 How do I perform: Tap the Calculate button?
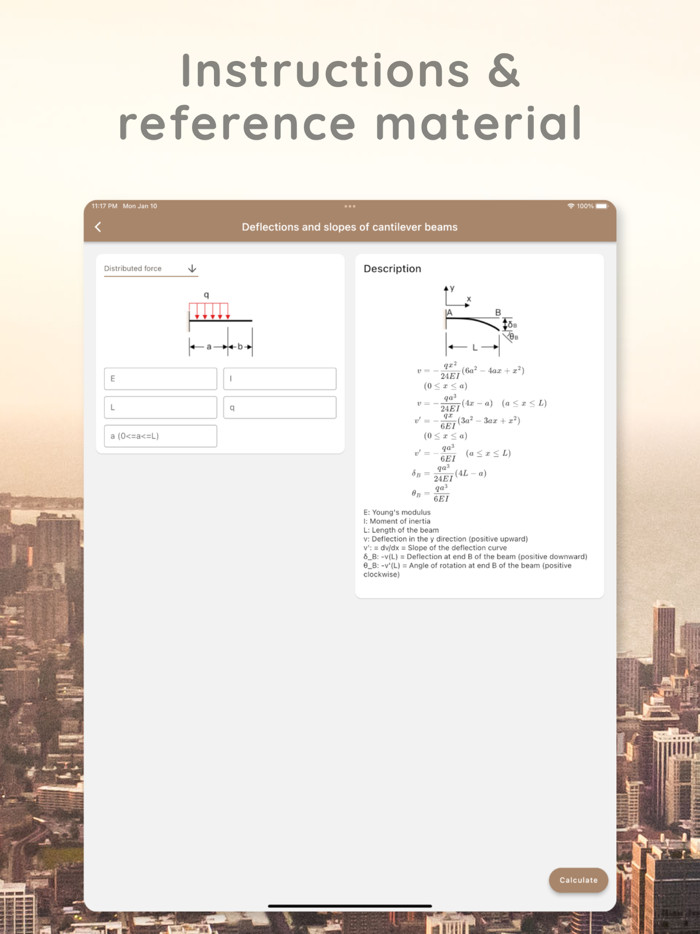(x=578, y=880)
